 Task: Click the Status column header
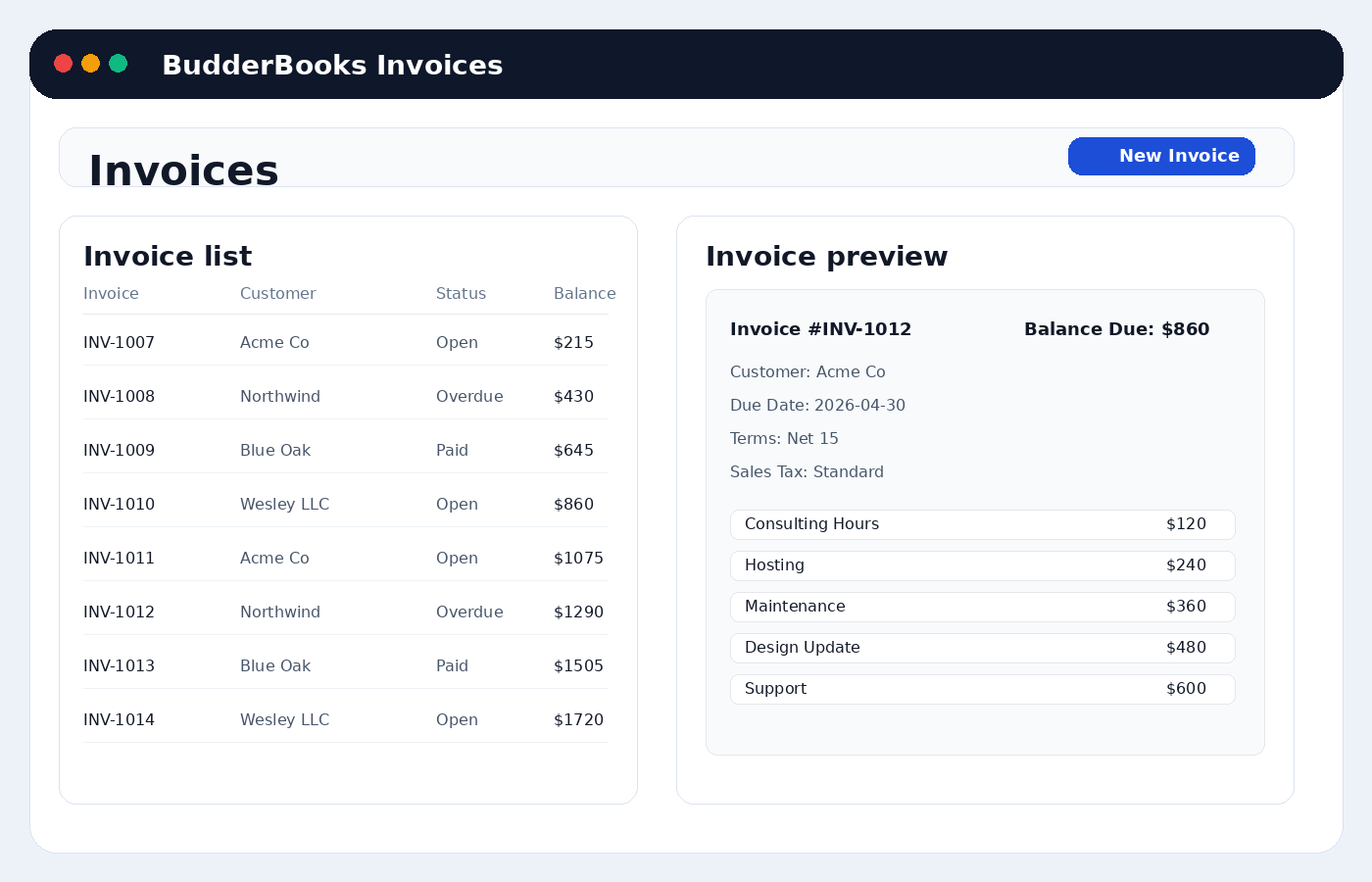(461, 293)
